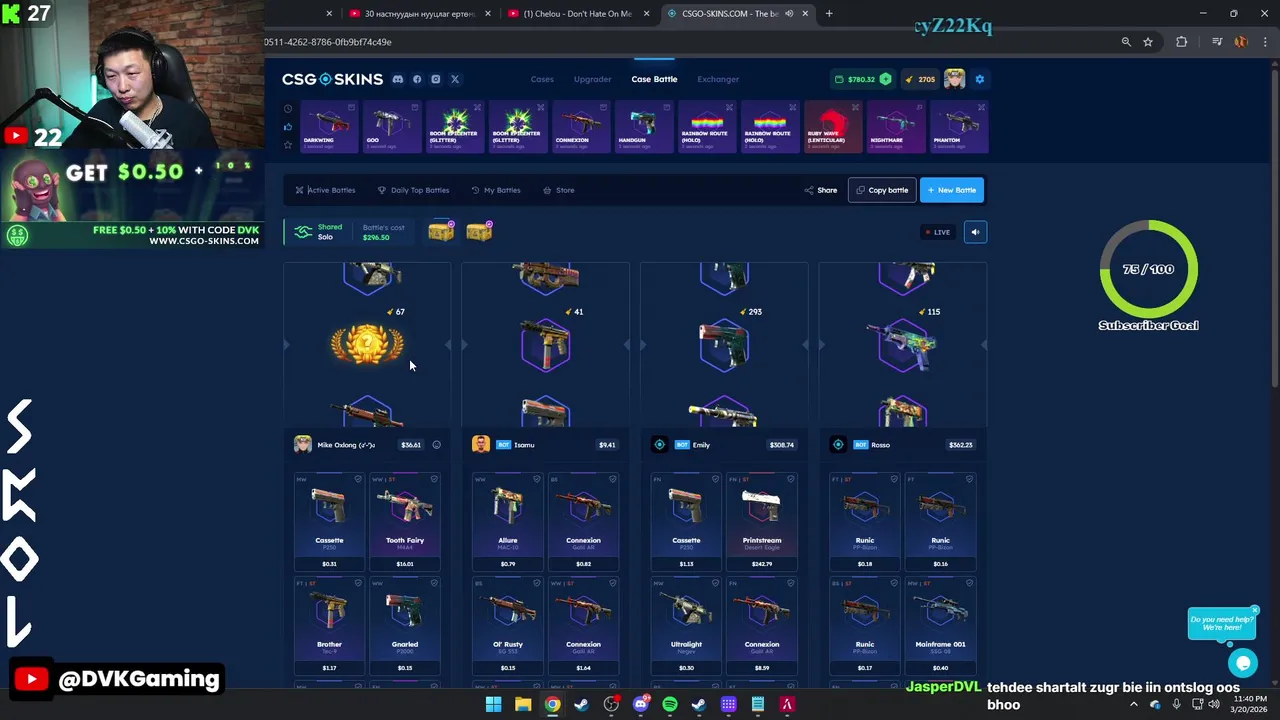The width and height of the screenshot is (1280, 720).
Task: Open Windows Start menu
Action: [x=493, y=705]
